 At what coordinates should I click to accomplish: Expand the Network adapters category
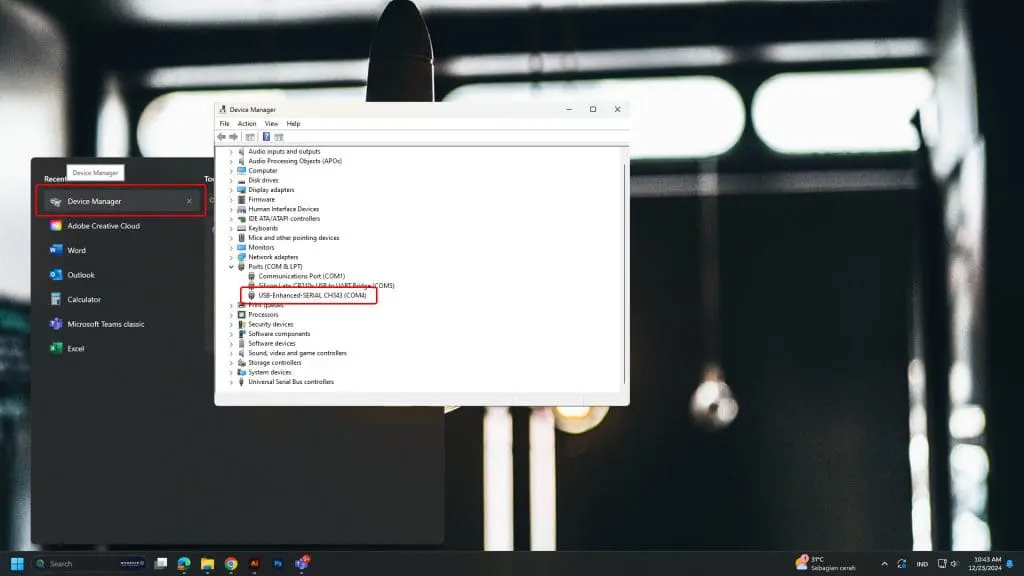pos(231,257)
